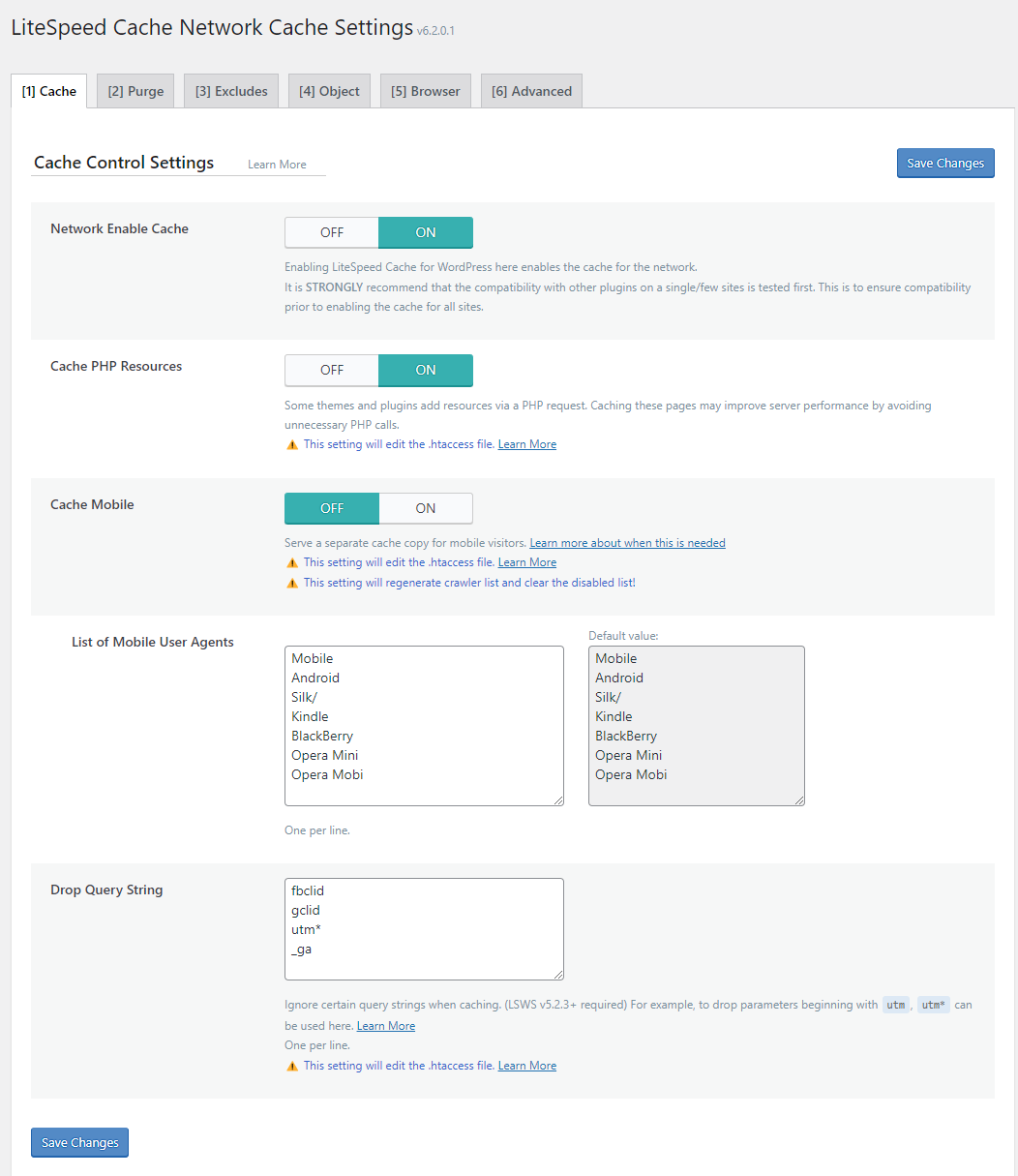Viewport: 1018px width, 1176px height.
Task: Click the 'gclid' entry in Drop Query String
Action: tap(306, 910)
